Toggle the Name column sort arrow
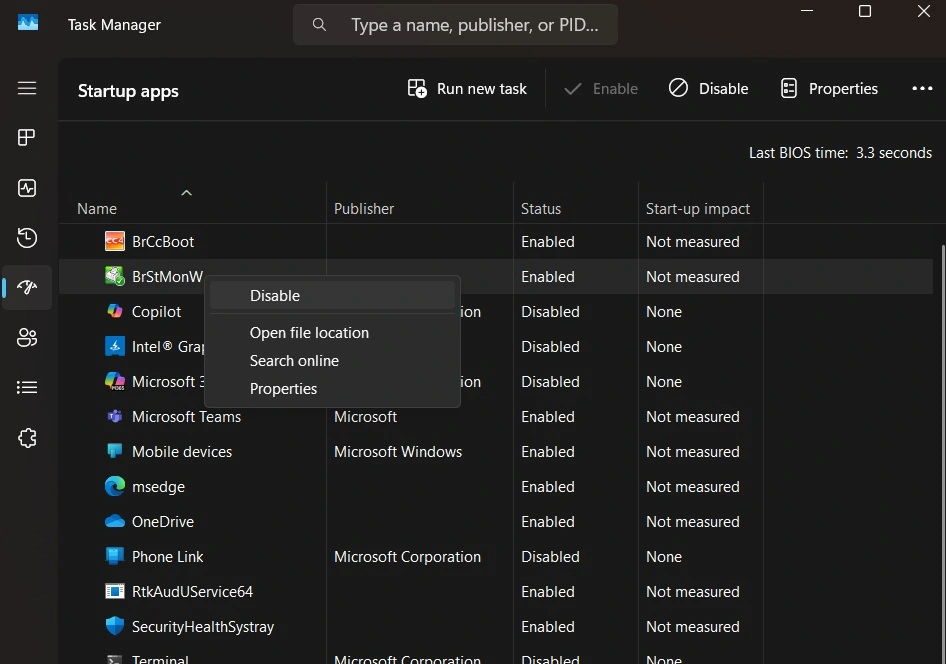946x664 pixels. (x=186, y=193)
